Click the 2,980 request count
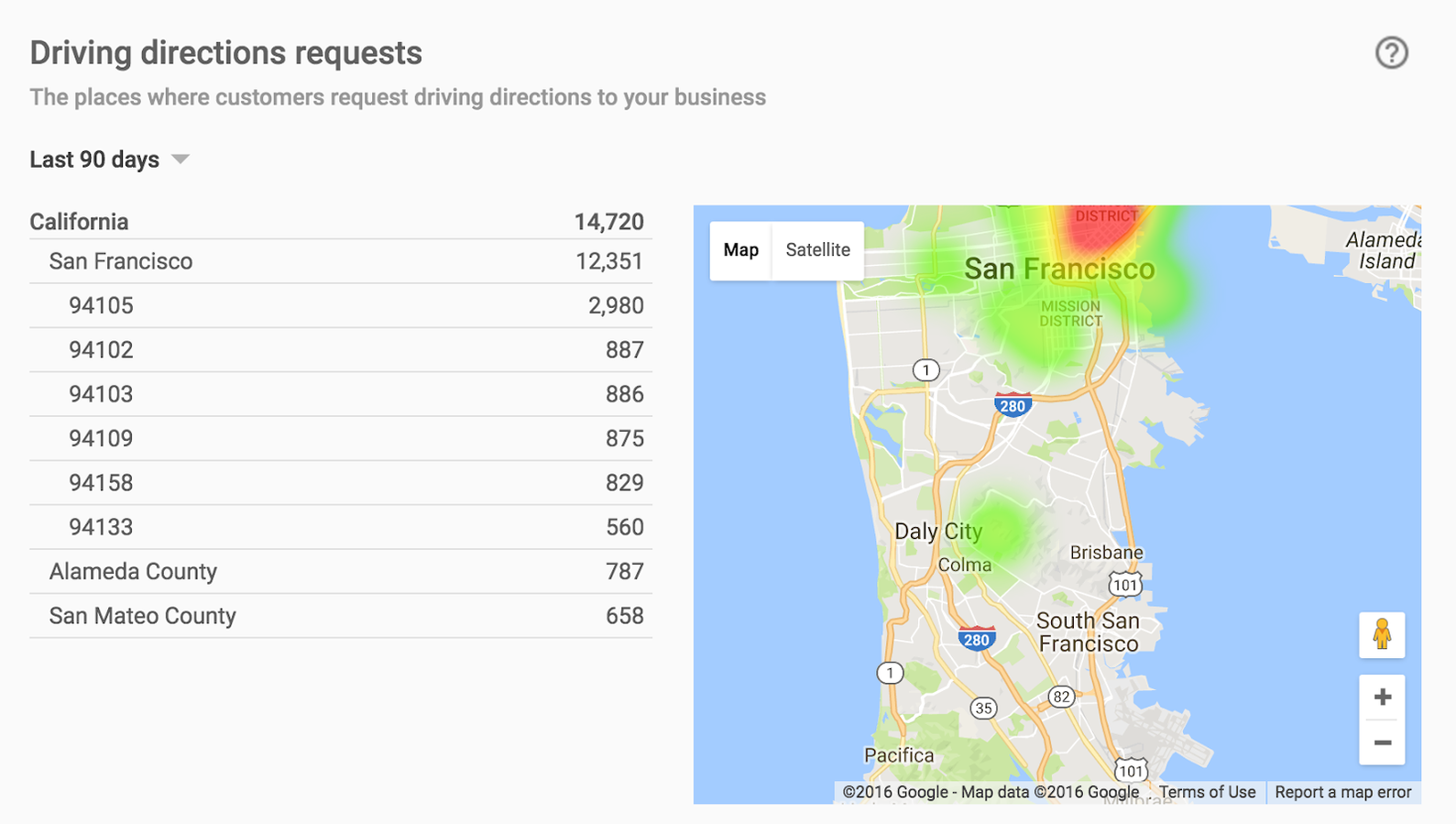Image resolution: width=1456 pixels, height=824 pixels. tap(616, 305)
